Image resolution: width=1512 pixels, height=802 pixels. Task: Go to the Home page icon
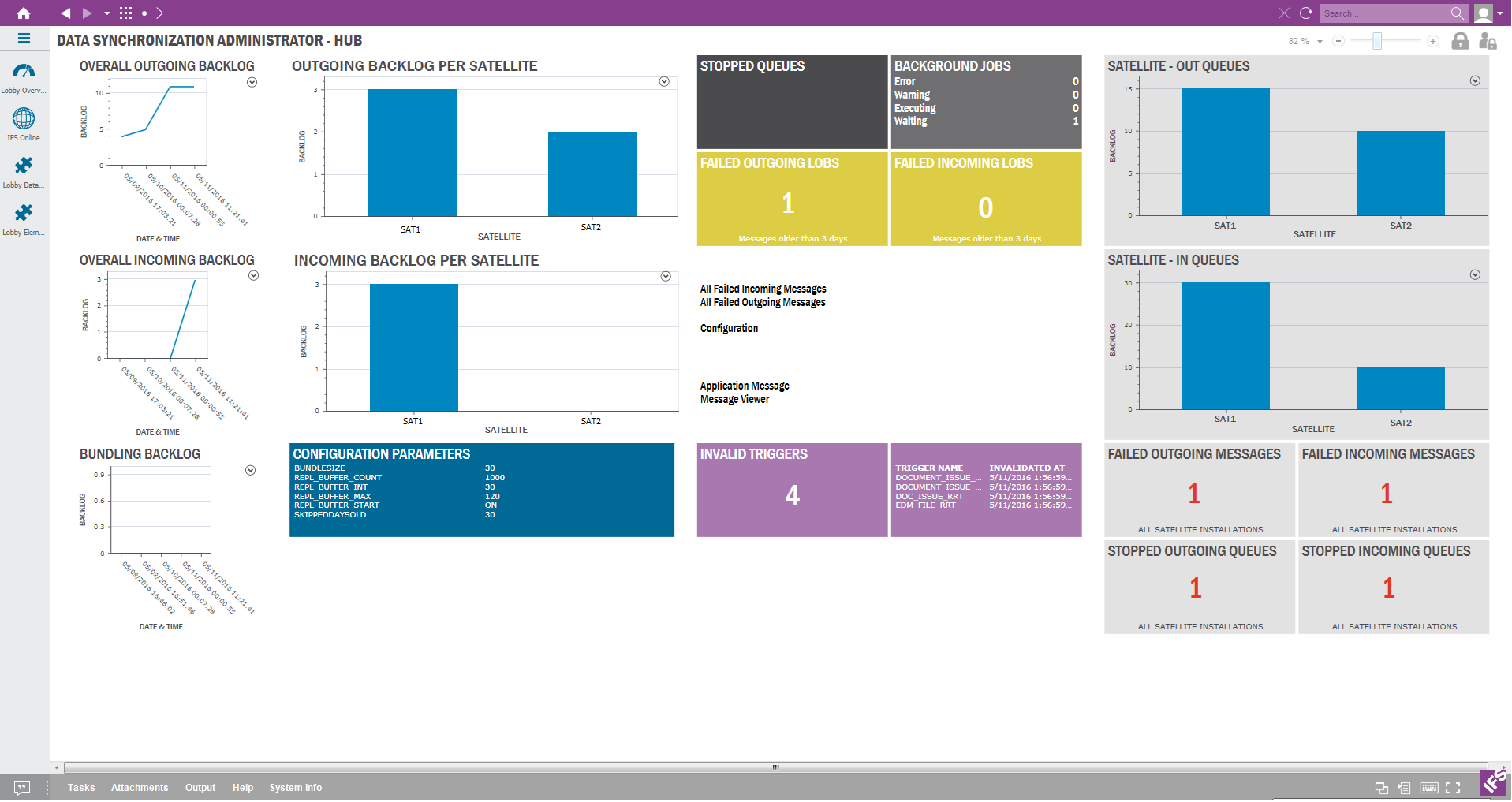coord(24,13)
